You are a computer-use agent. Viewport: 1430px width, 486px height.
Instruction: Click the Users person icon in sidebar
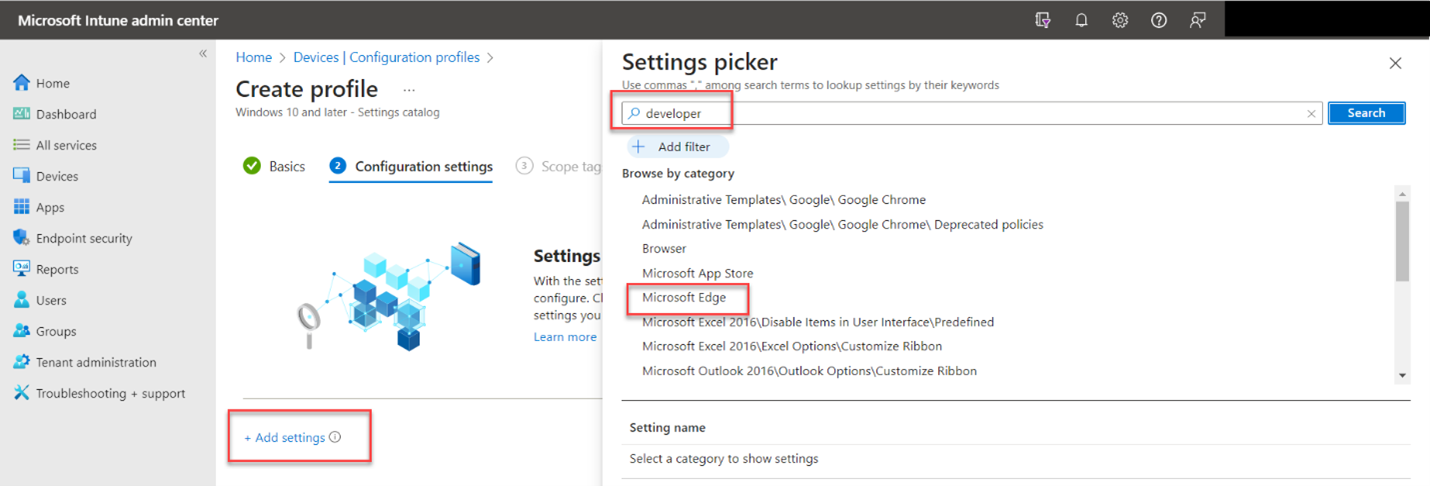(x=21, y=300)
